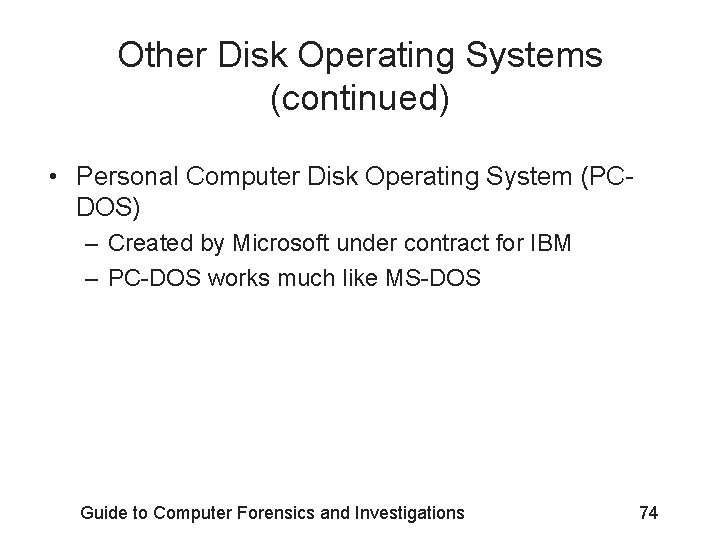
Task: Select the '(continued)' subtitle line
Action: [360, 98]
